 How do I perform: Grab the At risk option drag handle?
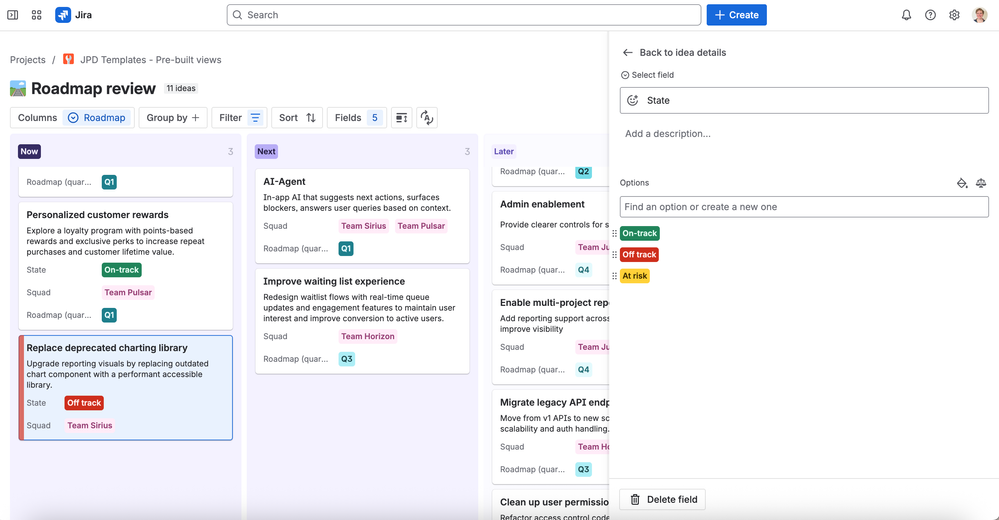coord(614,276)
